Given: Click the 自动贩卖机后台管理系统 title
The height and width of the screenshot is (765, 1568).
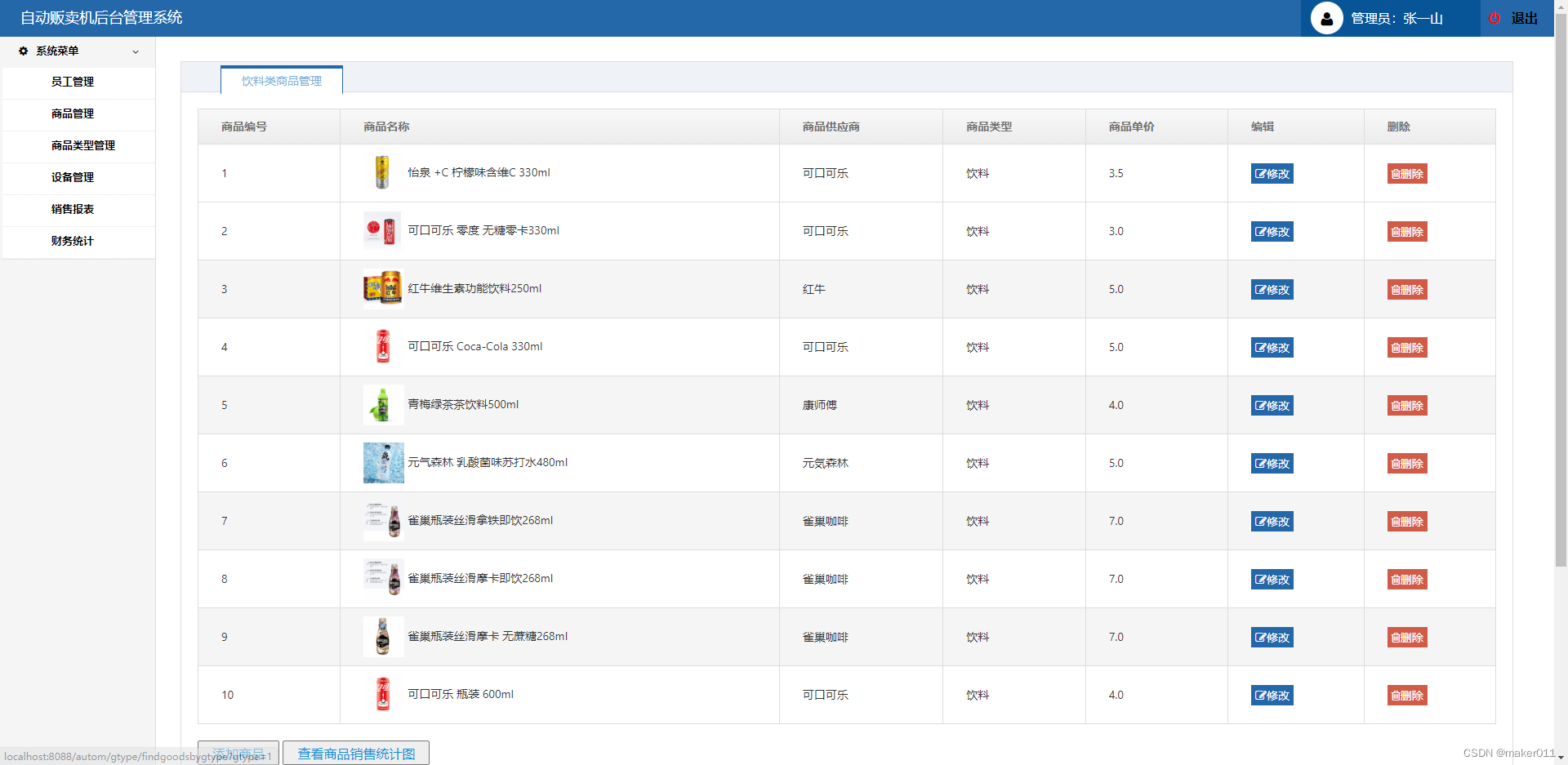Looking at the screenshot, I should (101, 18).
